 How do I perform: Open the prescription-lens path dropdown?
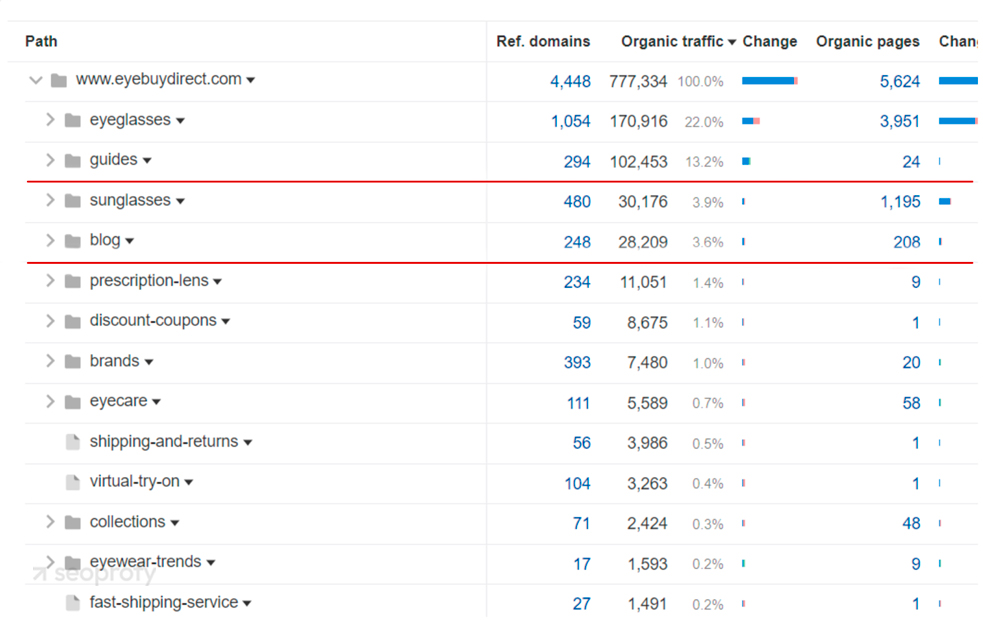click(x=218, y=281)
